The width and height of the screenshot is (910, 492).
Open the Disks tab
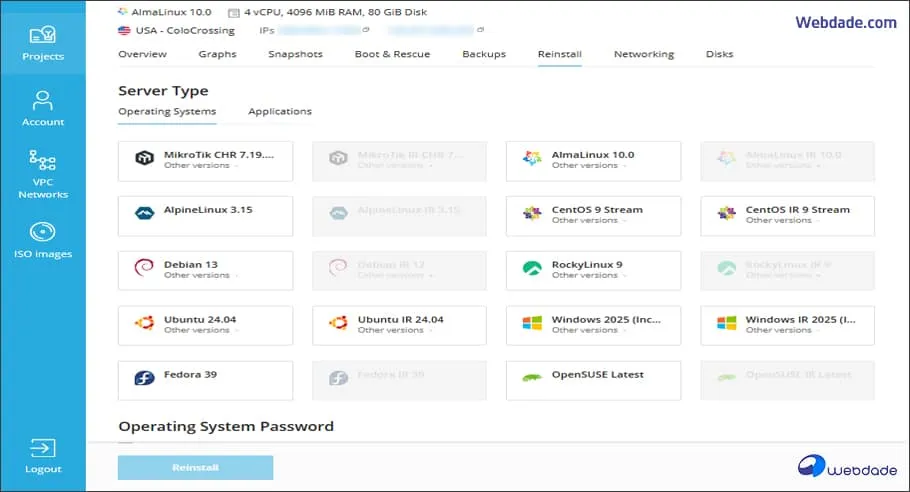[719, 54]
